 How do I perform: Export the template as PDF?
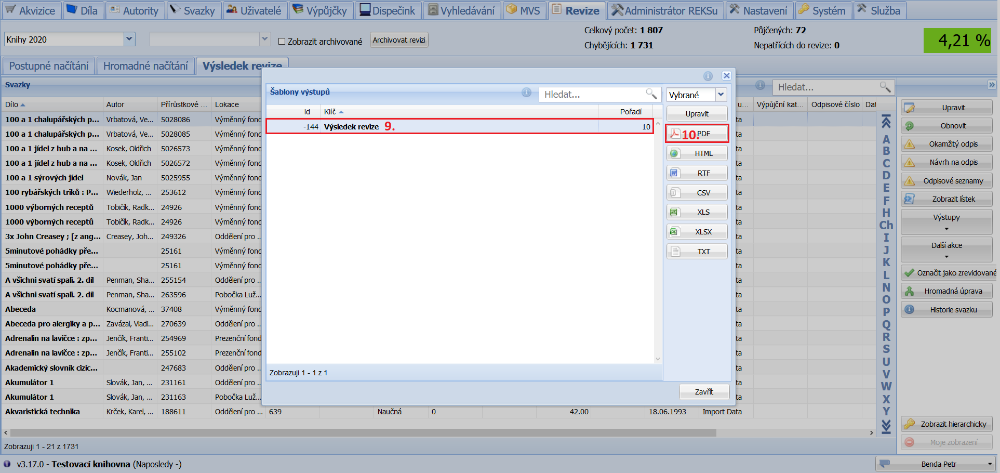pyautogui.click(x=696, y=133)
